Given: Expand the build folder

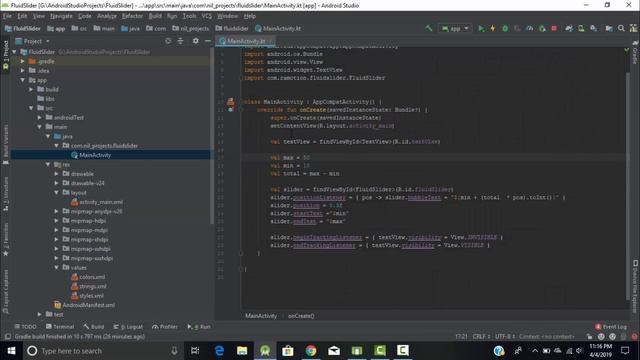Looking at the screenshot, I should tap(31, 89).
